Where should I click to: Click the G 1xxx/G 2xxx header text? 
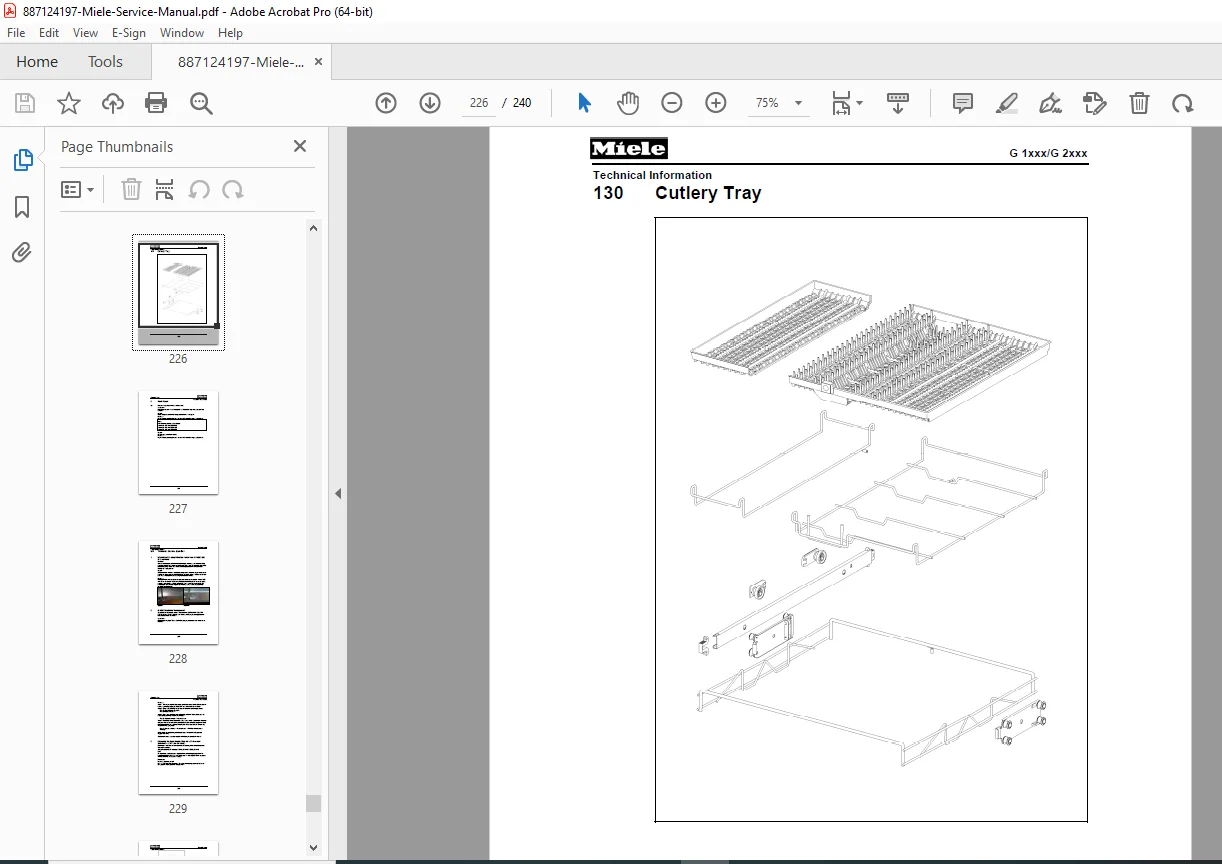pyautogui.click(x=1048, y=154)
